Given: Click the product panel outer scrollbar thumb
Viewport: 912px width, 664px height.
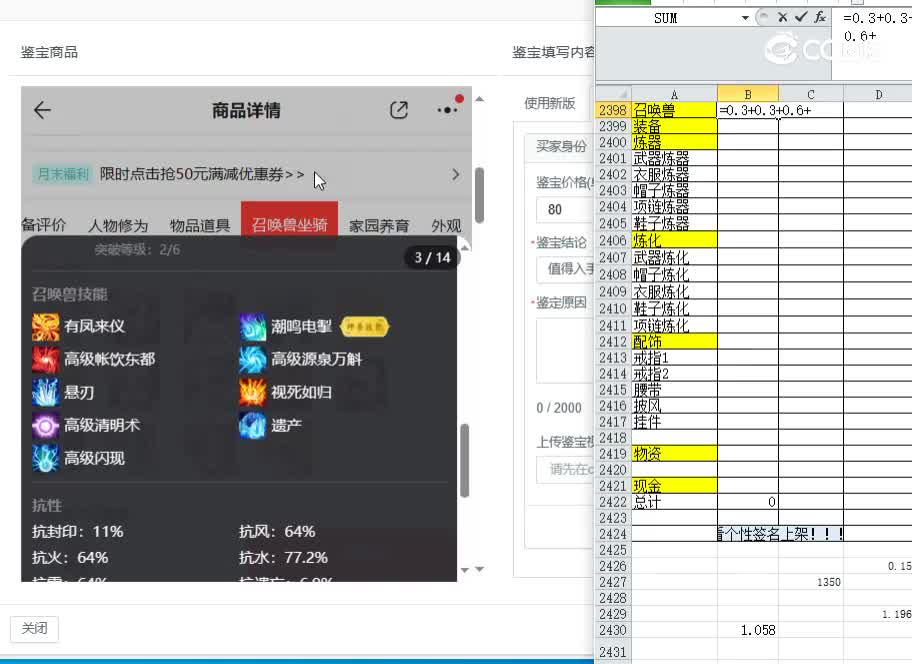Looking at the screenshot, I should [479, 195].
